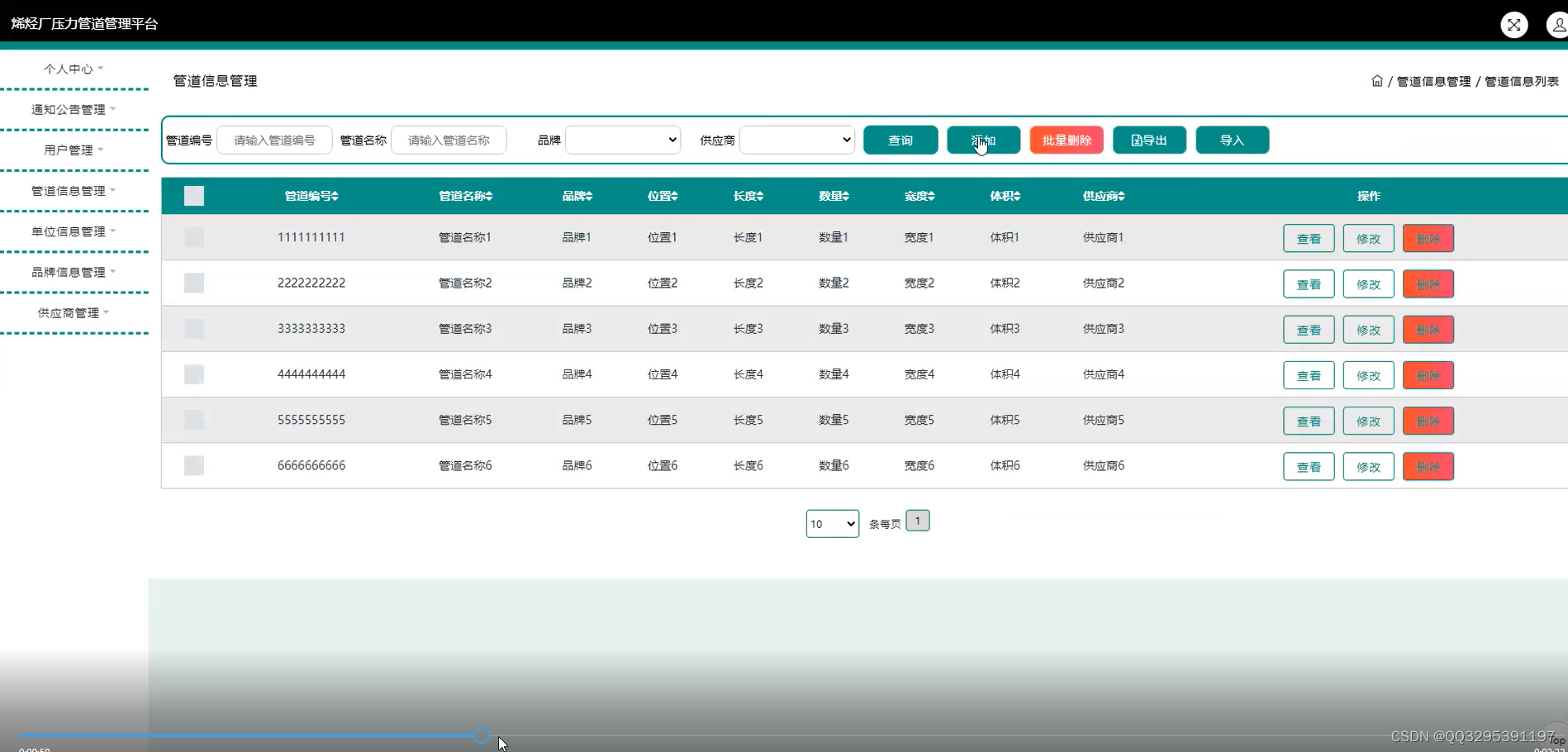1568x752 pixels.
Task: Expand 单位信息管理 sidebar menu
Action: click(x=73, y=231)
